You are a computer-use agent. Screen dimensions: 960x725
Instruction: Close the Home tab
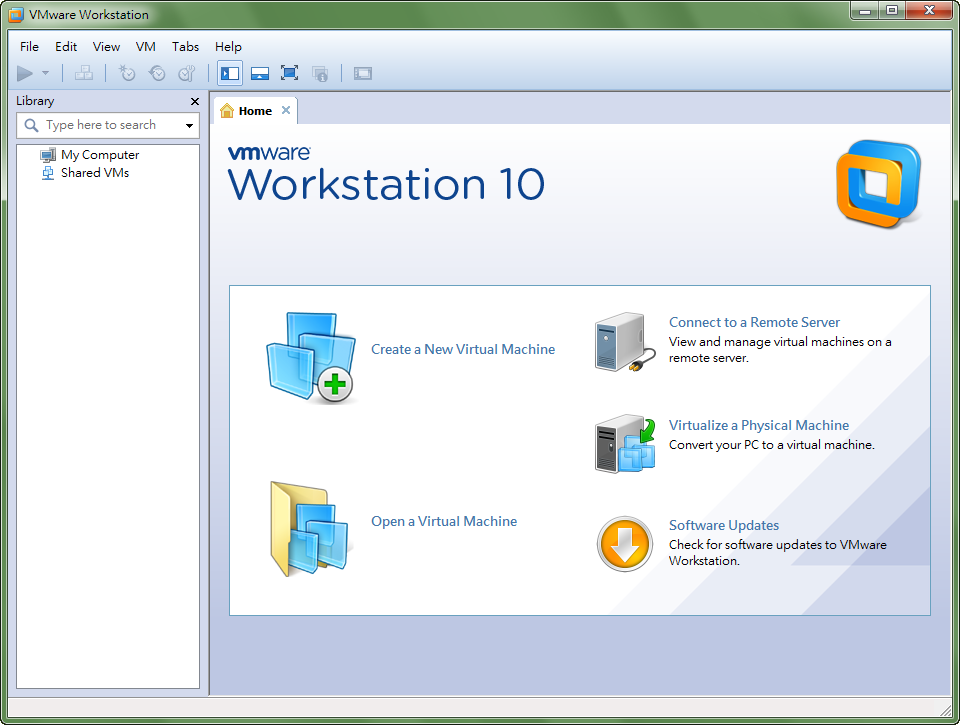click(x=286, y=110)
